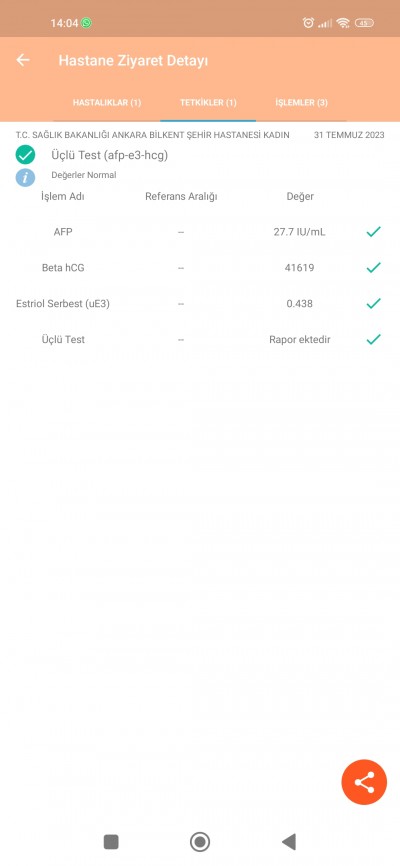
Task: Click the checkmark in Estriol Serbest row
Action: (x=373, y=303)
